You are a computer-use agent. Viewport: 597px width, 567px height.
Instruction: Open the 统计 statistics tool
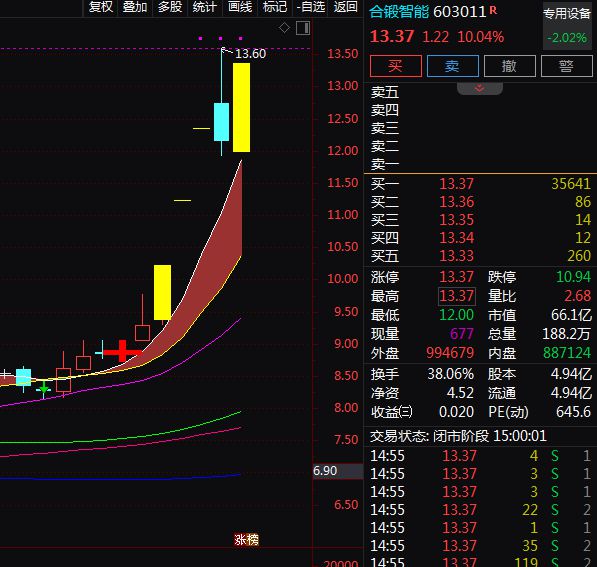[x=205, y=7]
